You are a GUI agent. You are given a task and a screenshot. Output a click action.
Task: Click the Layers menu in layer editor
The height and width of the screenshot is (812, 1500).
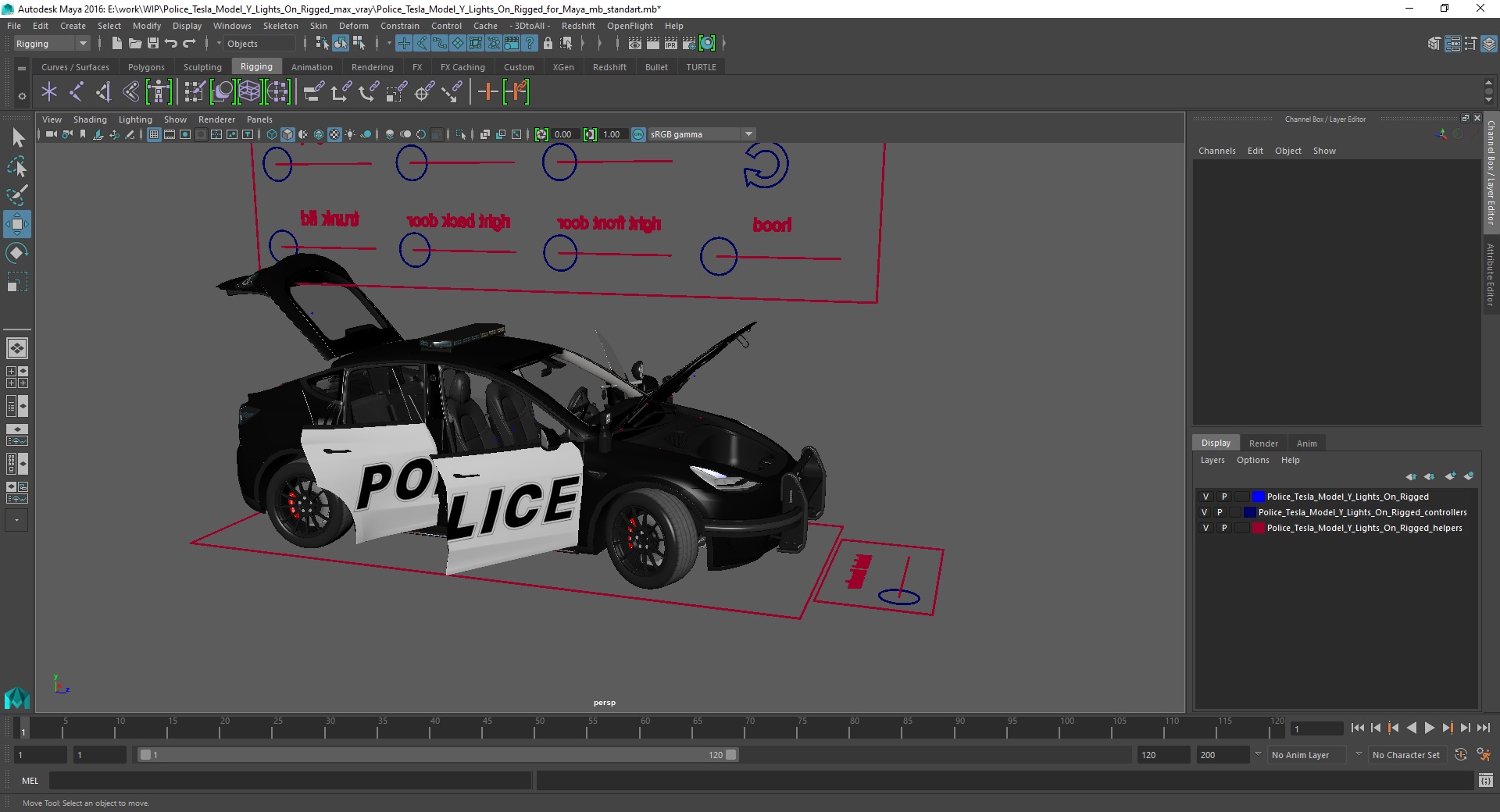pos(1212,460)
